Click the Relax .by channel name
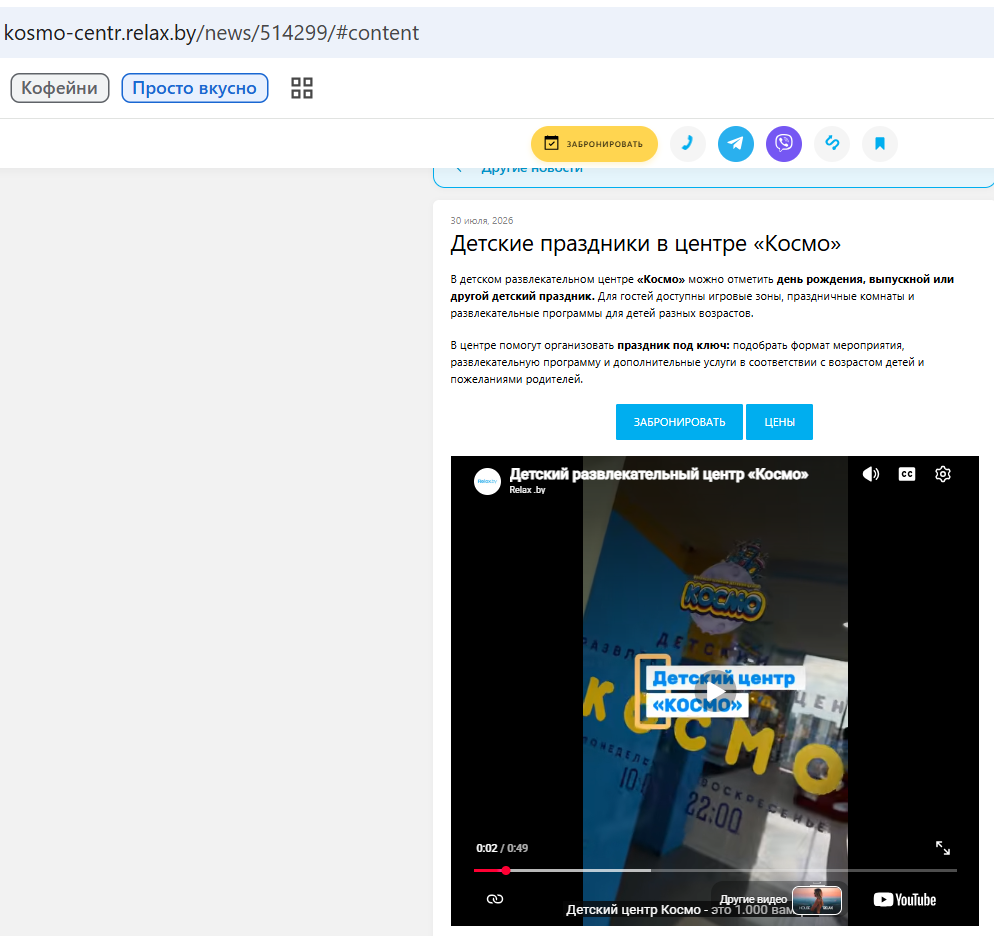The image size is (994, 936). (527, 490)
